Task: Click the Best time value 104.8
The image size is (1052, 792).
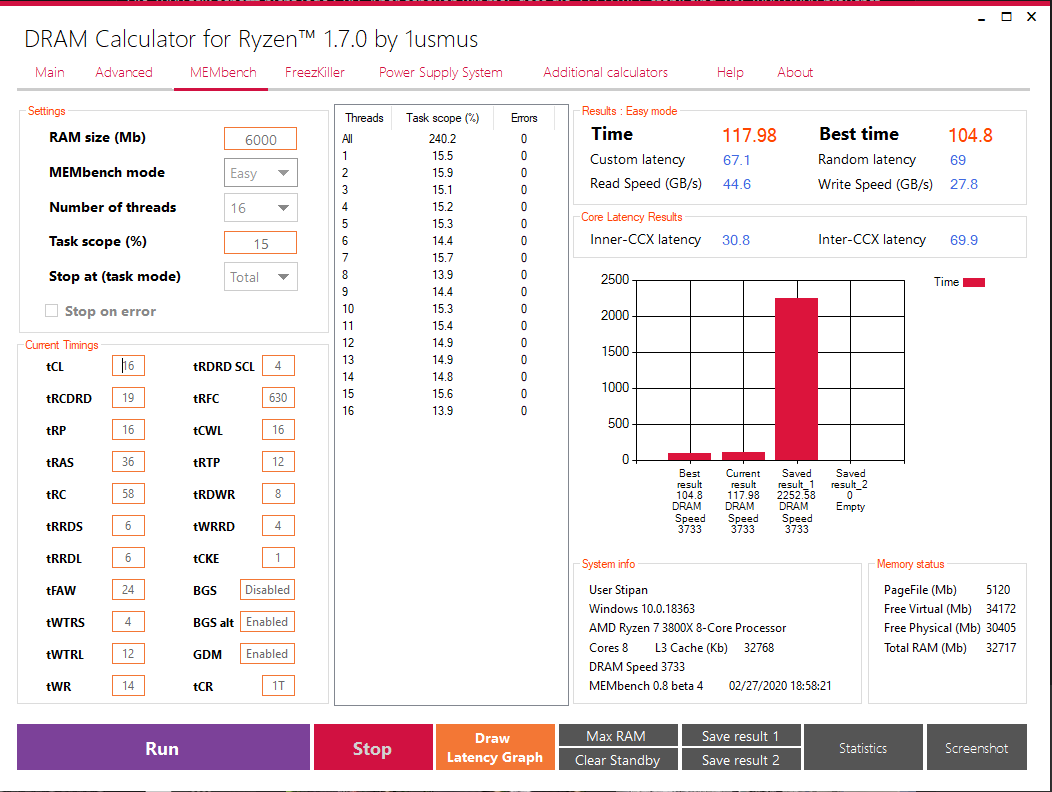Action: [x=970, y=136]
